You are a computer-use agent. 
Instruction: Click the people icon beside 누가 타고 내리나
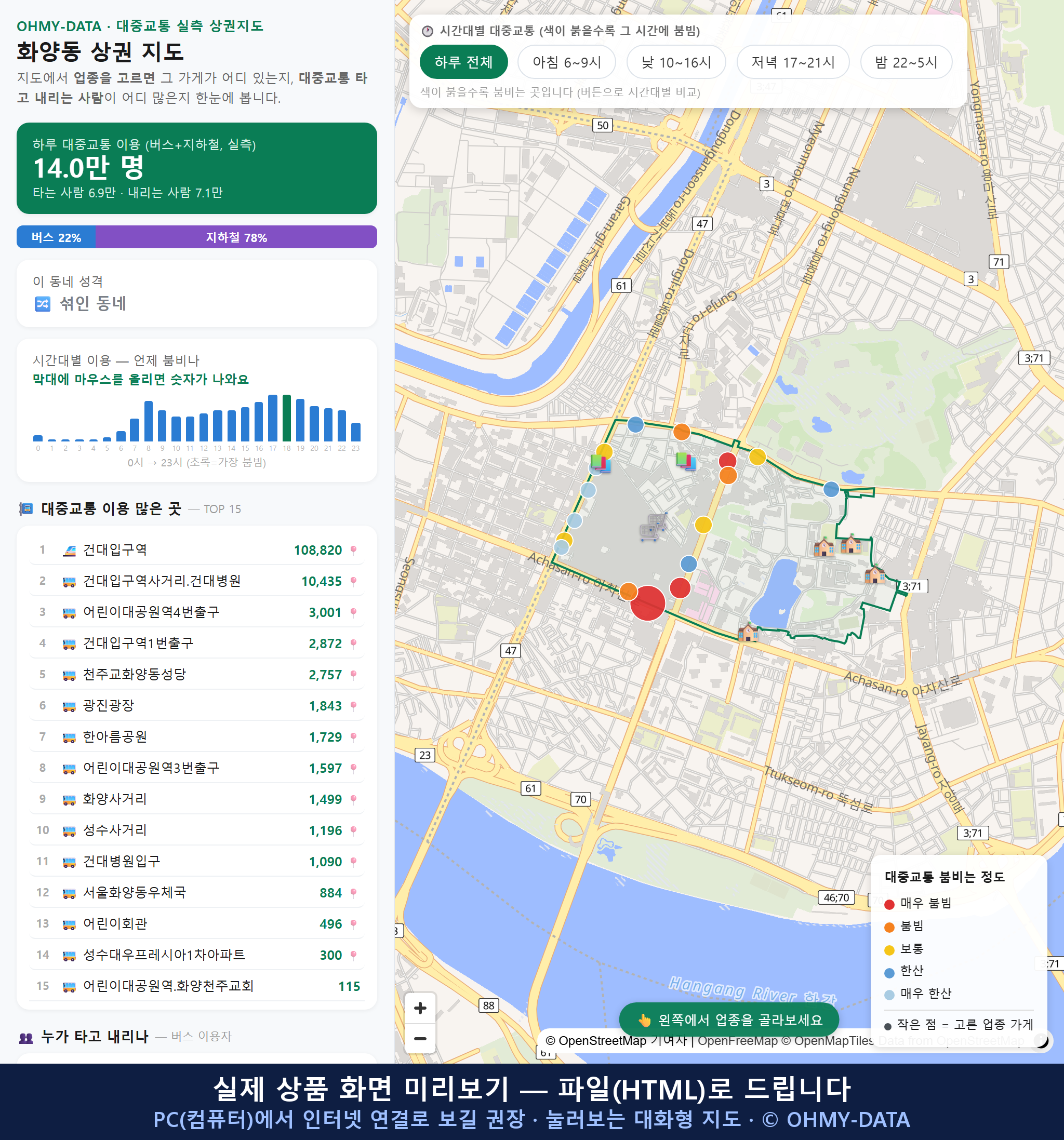26,1037
